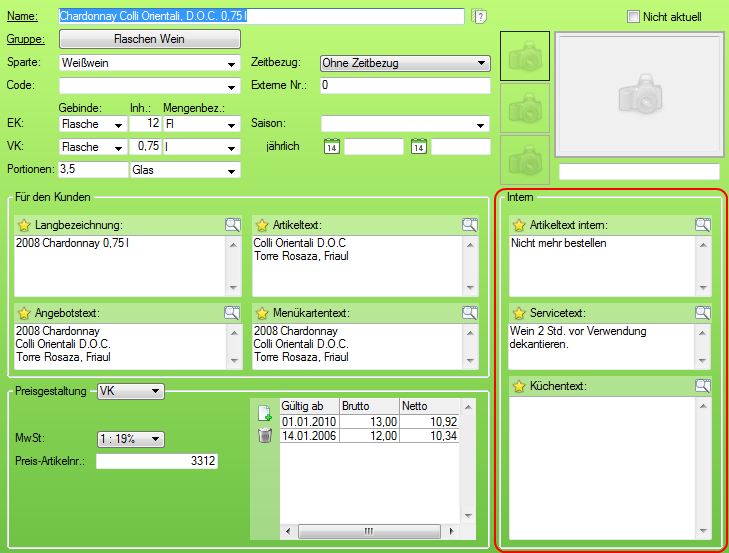Click the price table horizontal scrollbar

click(x=367, y=531)
